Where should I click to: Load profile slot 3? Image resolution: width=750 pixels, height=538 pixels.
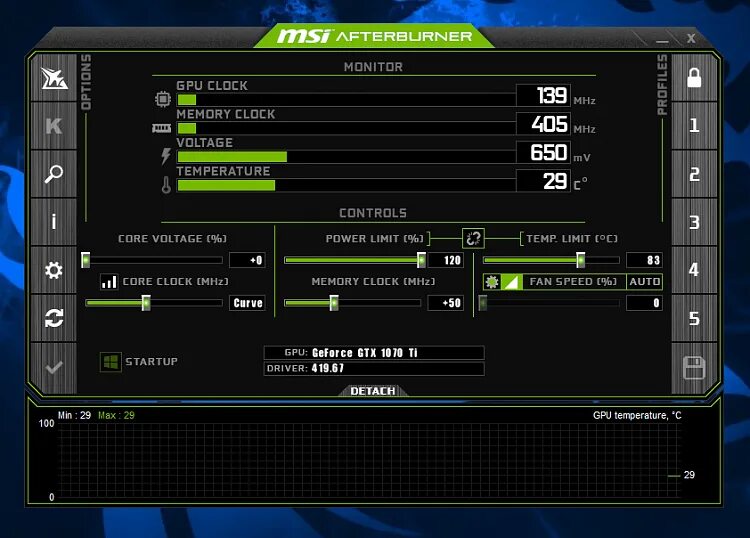click(x=694, y=222)
